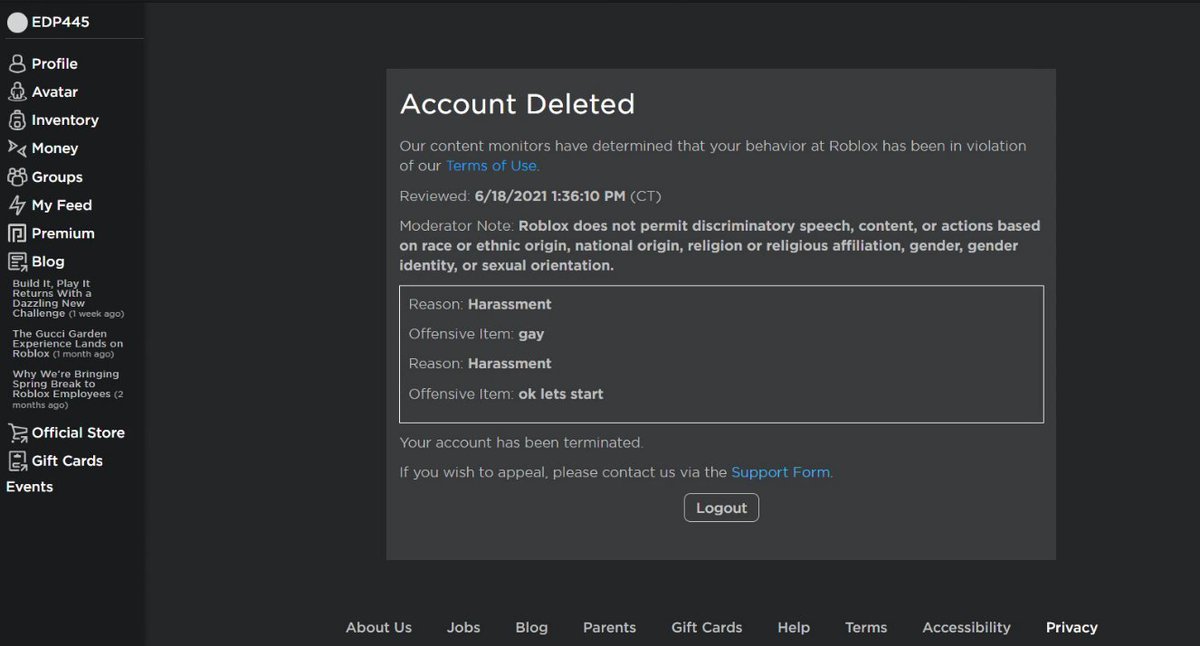Screen dimensions: 1200x646
Task: Open Inventory sidebar entry
Action: coord(65,120)
